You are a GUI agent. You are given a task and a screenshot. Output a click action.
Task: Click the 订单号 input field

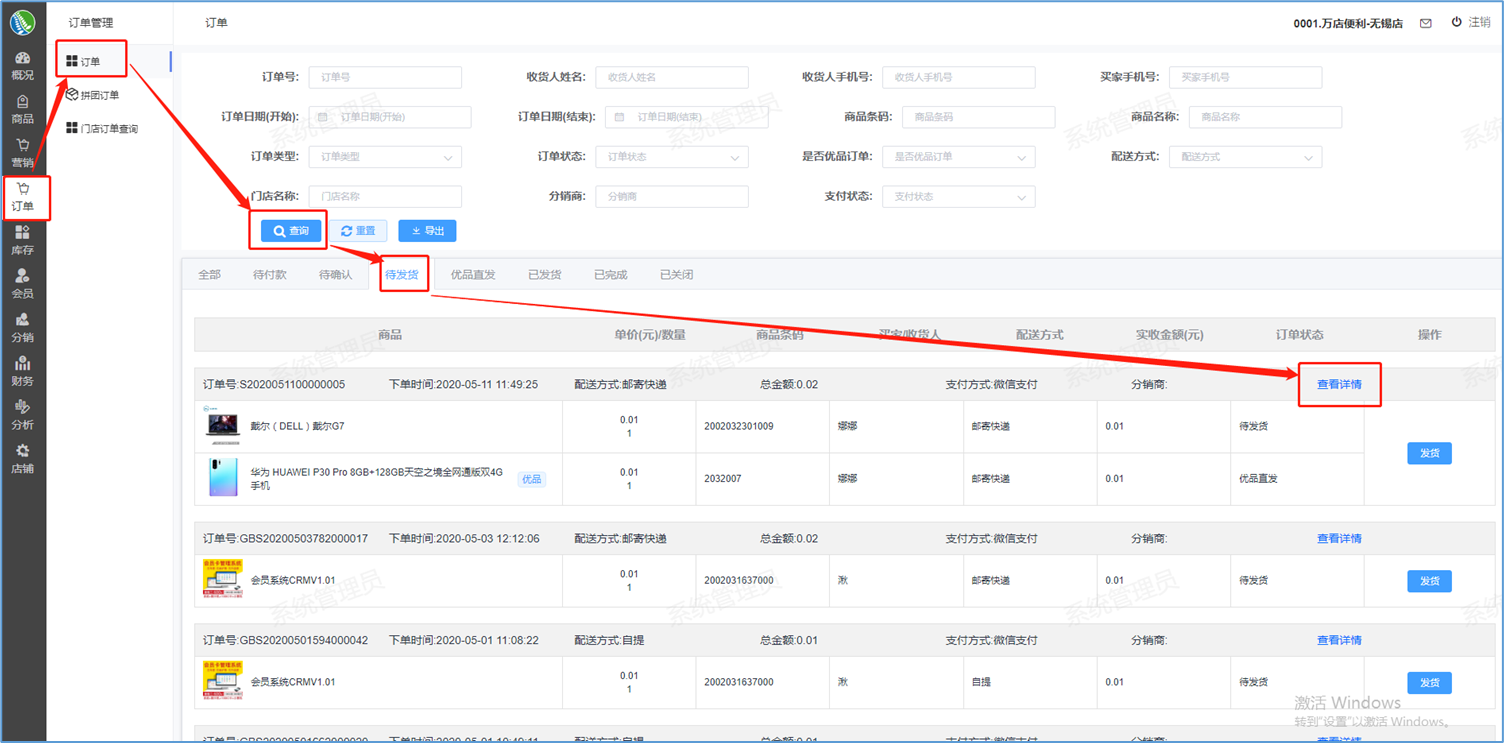tap(385, 77)
